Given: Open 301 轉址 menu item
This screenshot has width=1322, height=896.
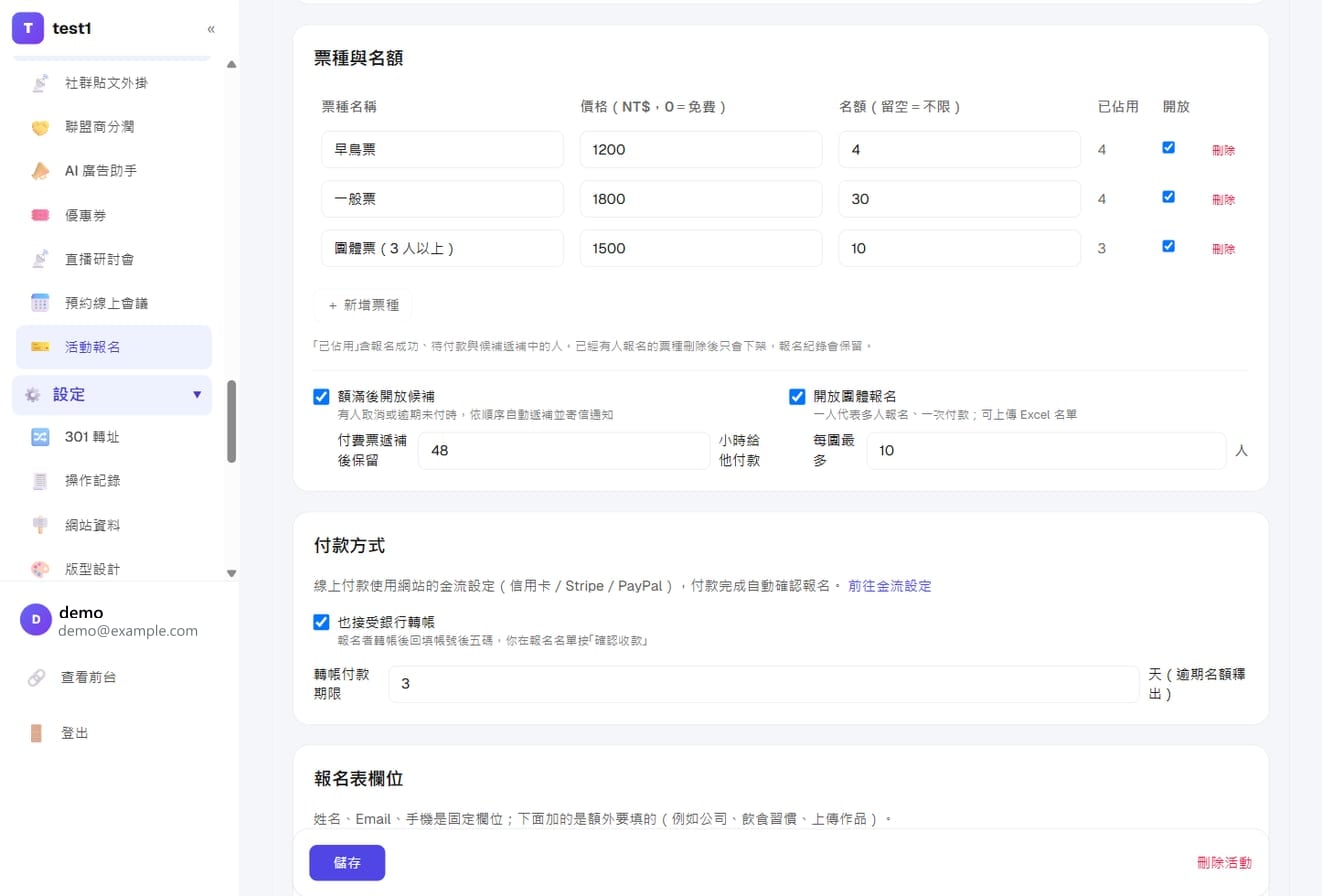Looking at the screenshot, I should 114,437.
